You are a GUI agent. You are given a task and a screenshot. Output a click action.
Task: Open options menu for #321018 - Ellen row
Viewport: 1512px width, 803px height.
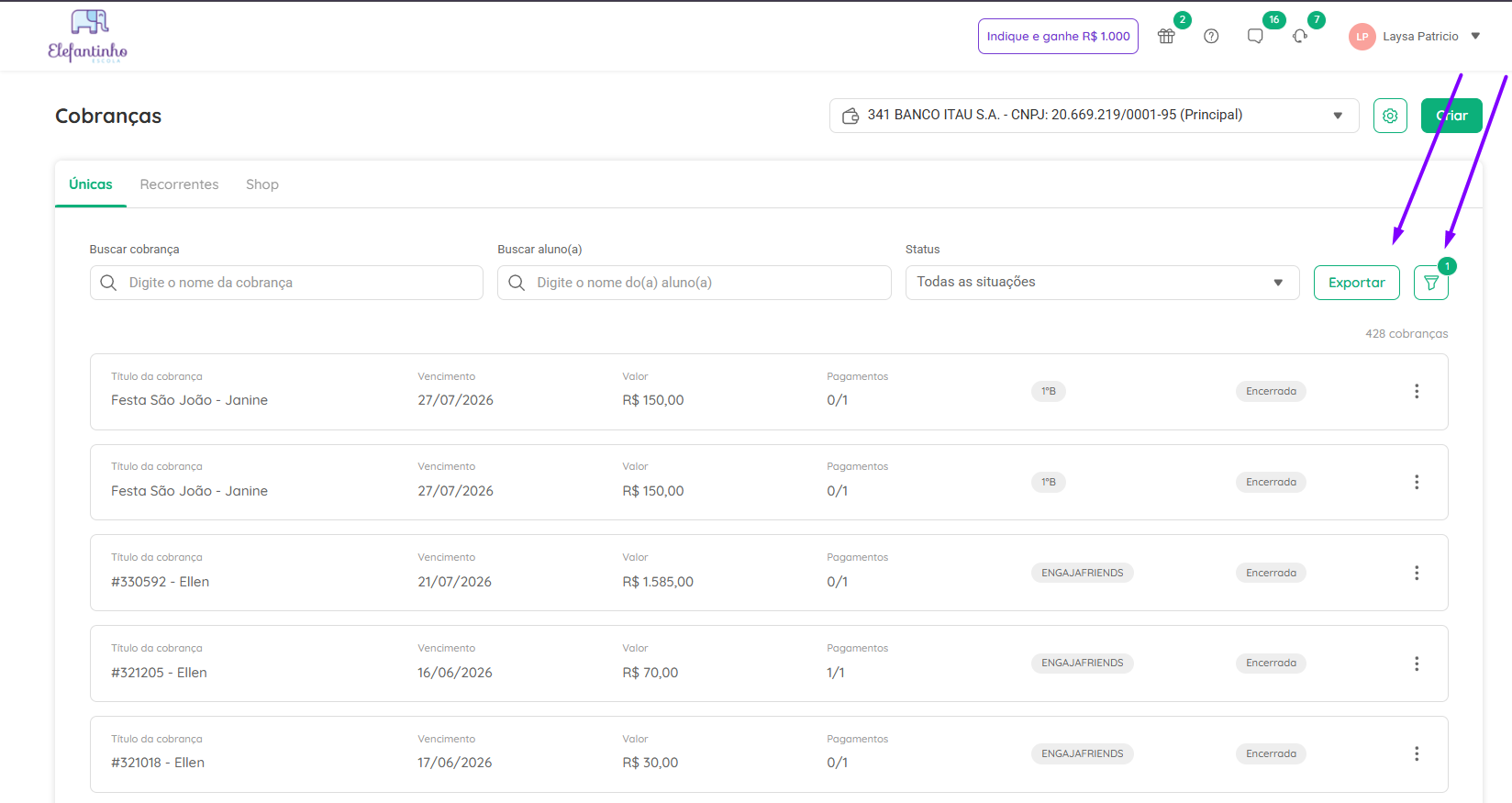pos(1417,753)
